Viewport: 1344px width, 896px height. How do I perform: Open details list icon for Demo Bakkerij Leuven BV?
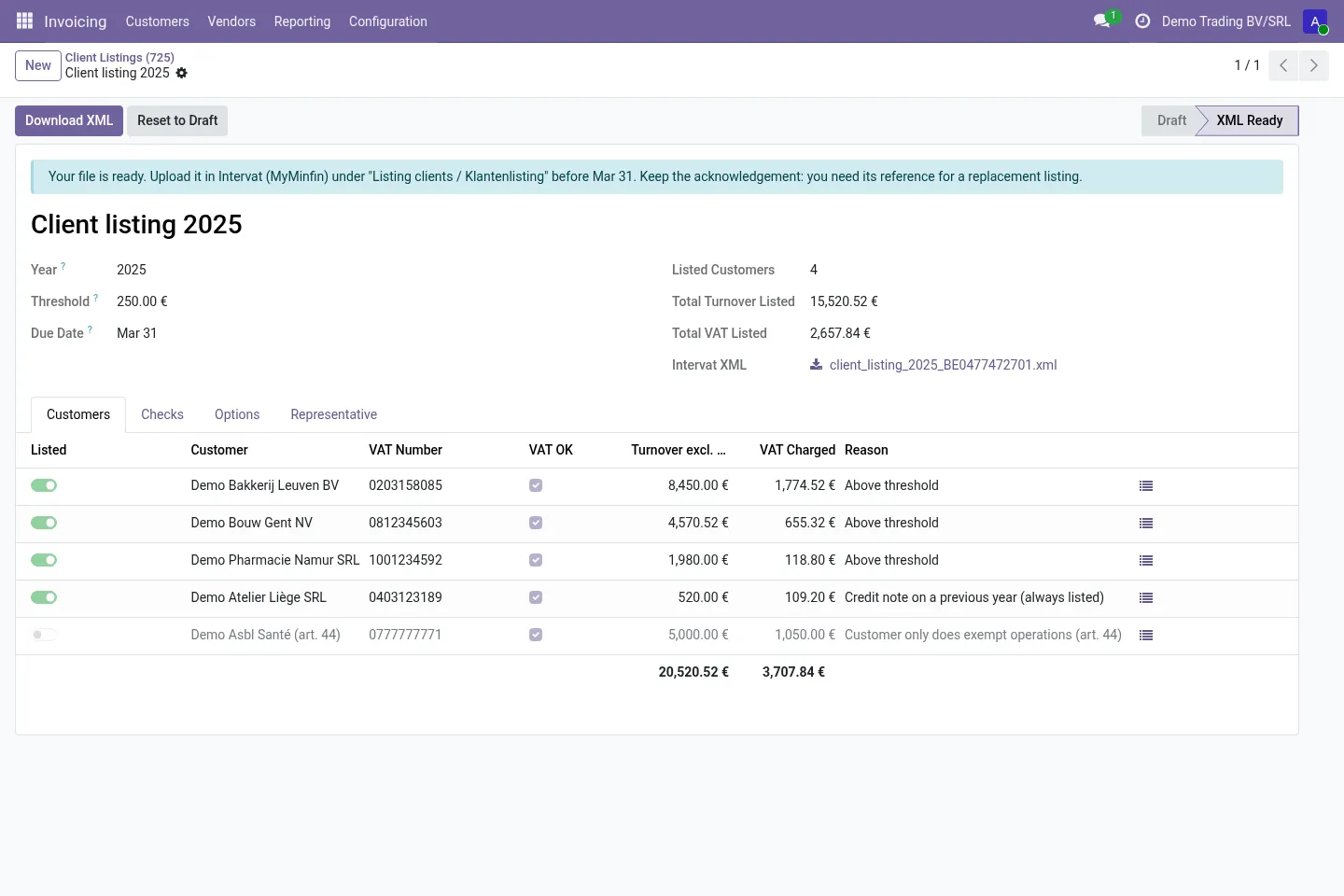pos(1146,486)
